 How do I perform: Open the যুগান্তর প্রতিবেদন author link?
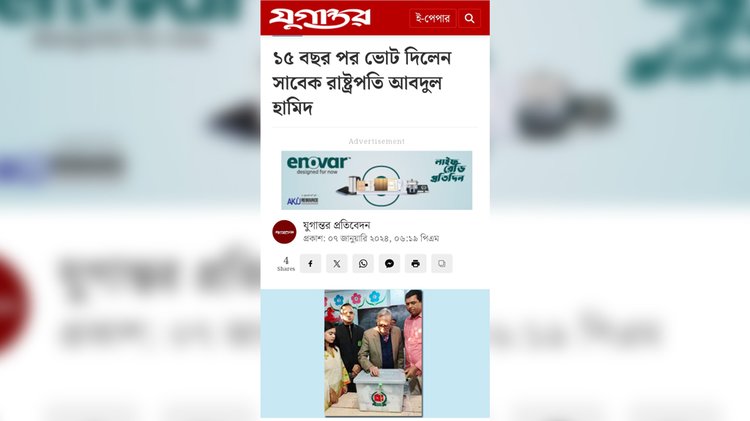pyautogui.click(x=336, y=225)
